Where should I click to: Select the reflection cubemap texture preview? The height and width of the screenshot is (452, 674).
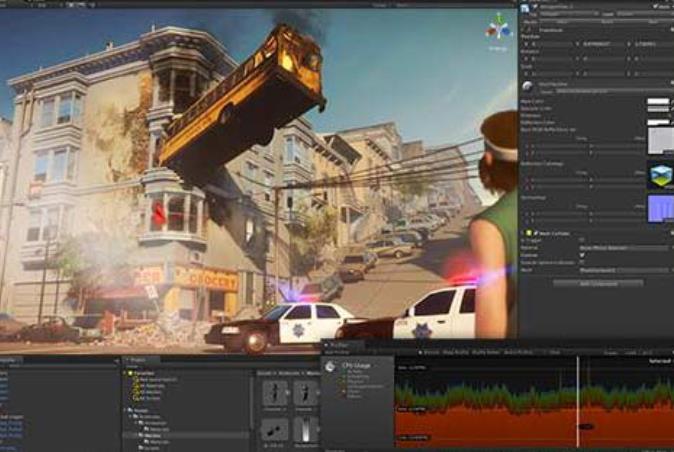pyautogui.click(x=659, y=176)
